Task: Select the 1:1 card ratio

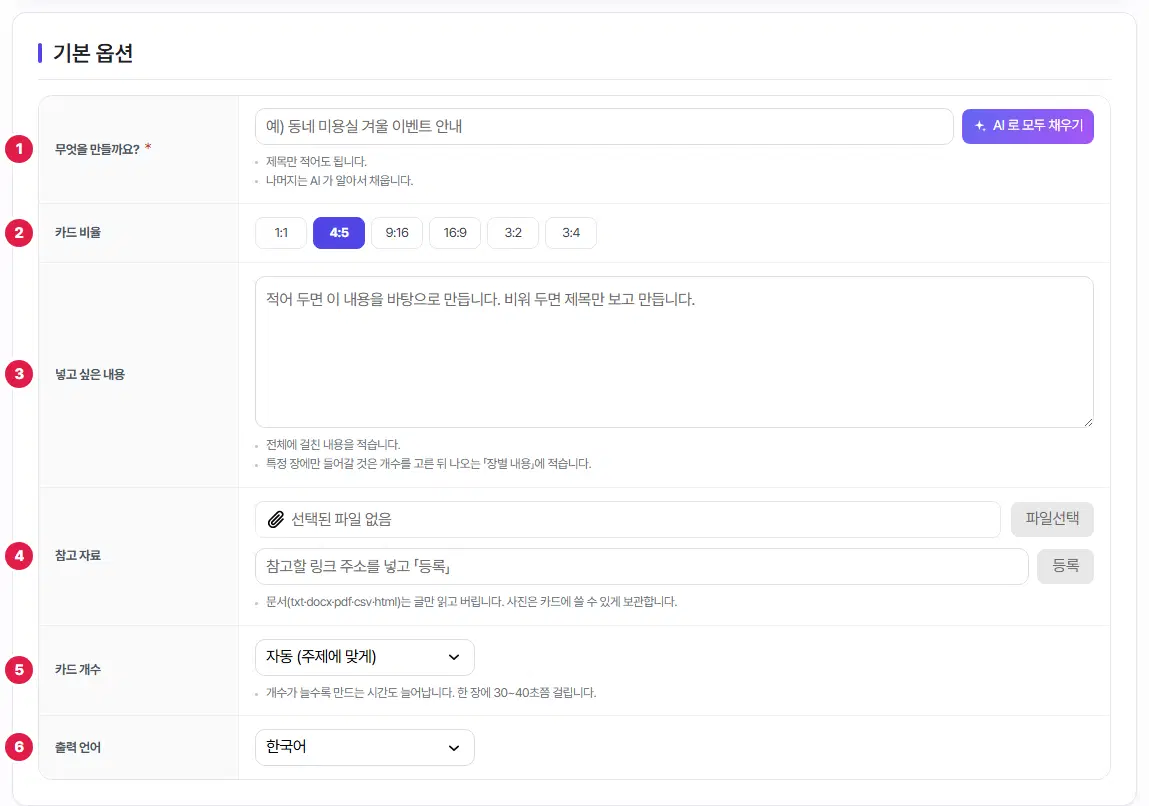Action: tap(281, 233)
